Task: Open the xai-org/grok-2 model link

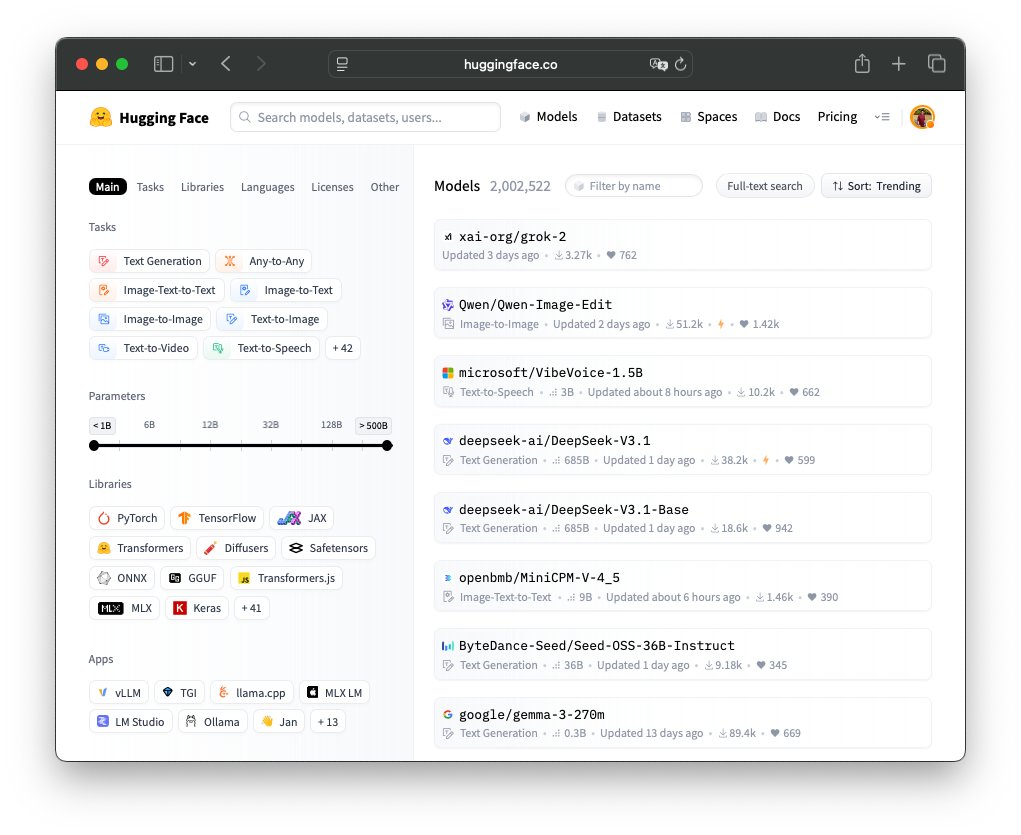Action: 512,237
